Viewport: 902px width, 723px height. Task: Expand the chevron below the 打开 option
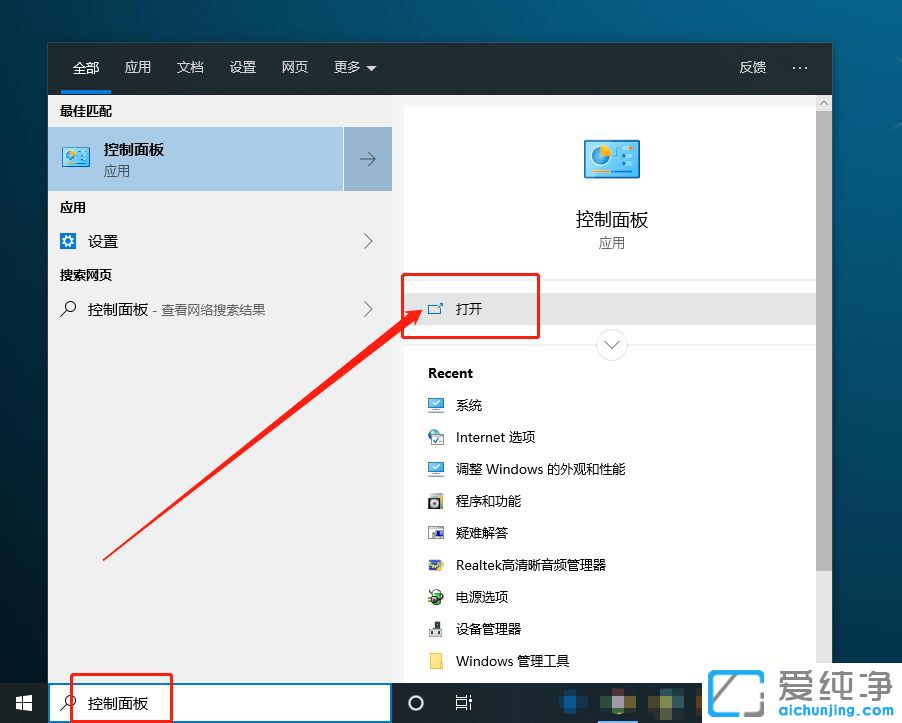pos(611,344)
